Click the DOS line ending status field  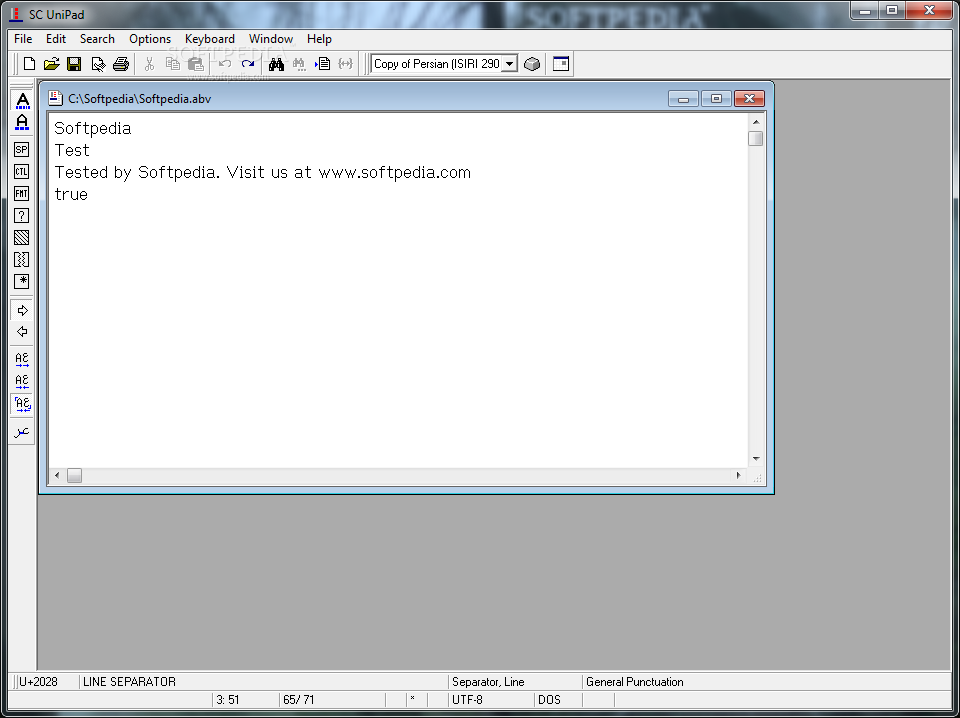pyautogui.click(x=558, y=700)
